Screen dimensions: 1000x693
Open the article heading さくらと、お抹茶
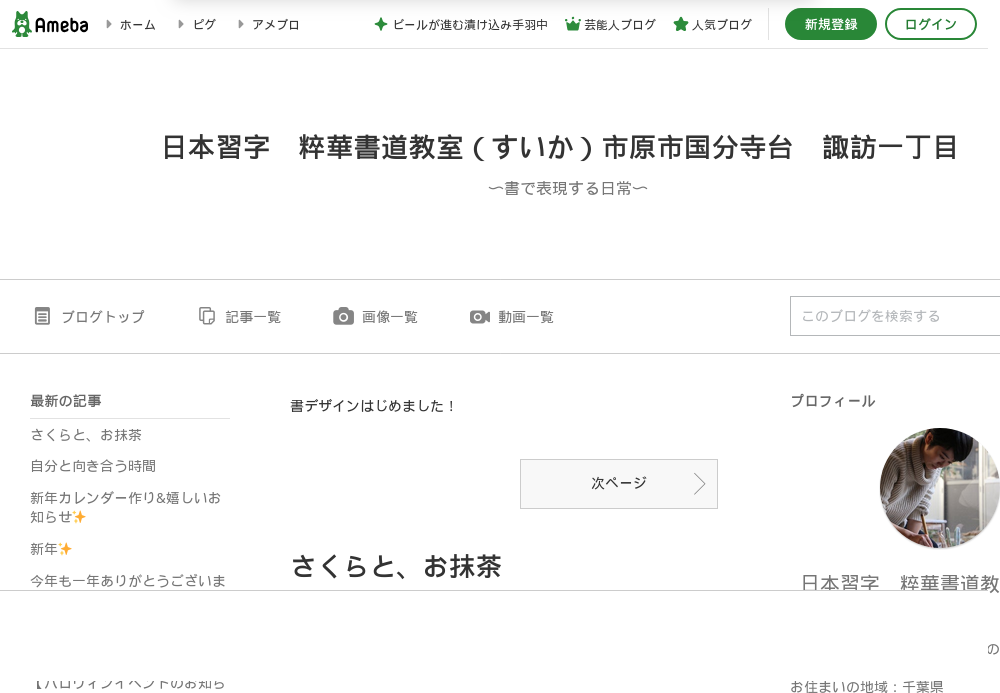pyautogui.click(x=396, y=566)
